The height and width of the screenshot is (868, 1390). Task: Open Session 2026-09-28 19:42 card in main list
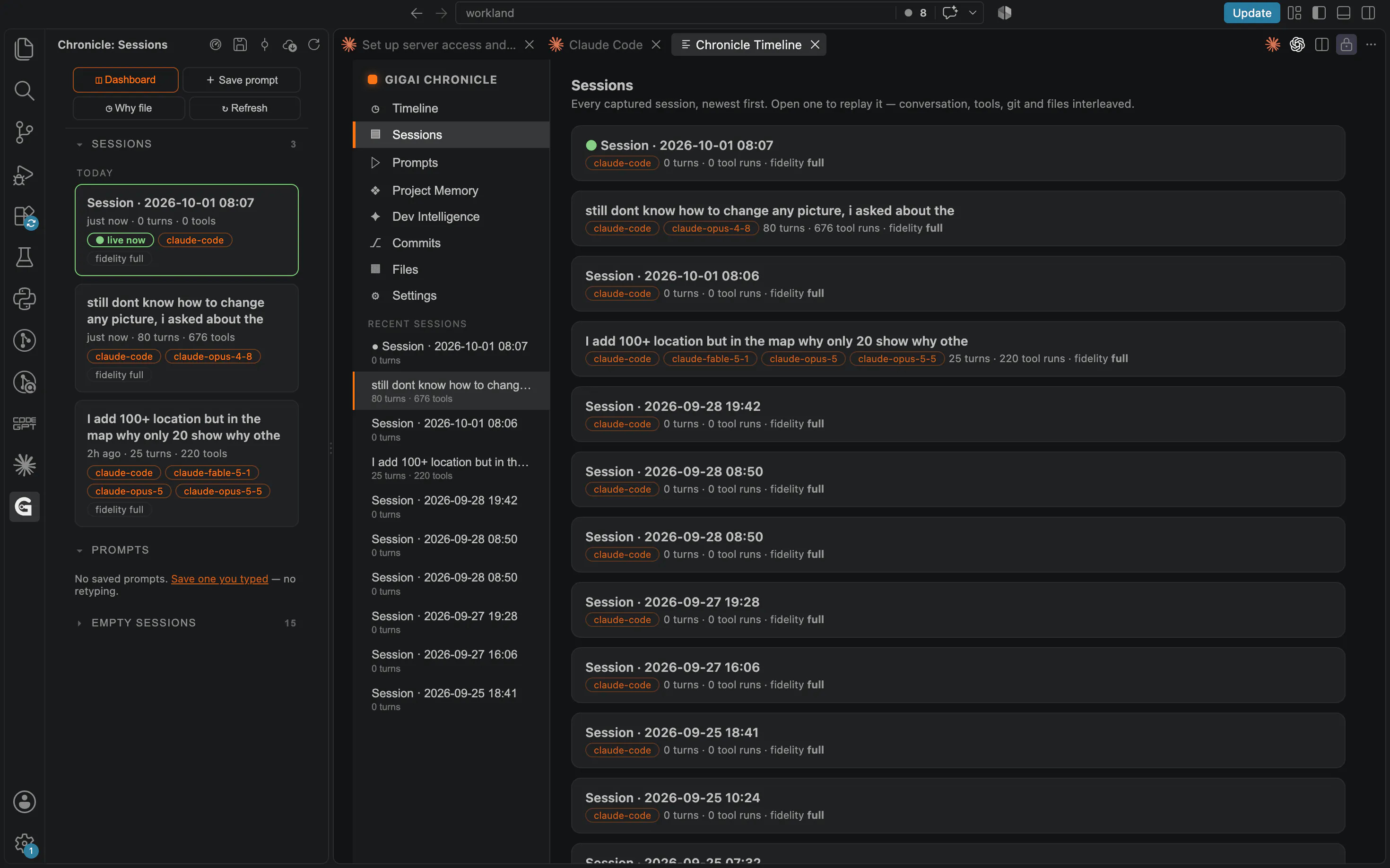tap(958, 414)
